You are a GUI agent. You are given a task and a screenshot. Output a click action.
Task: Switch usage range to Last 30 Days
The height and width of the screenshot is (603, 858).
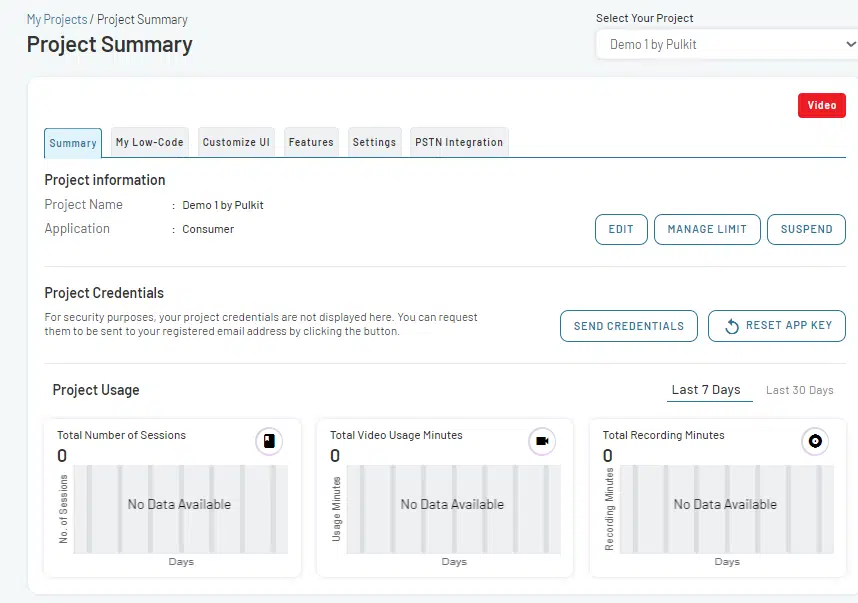pos(799,390)
